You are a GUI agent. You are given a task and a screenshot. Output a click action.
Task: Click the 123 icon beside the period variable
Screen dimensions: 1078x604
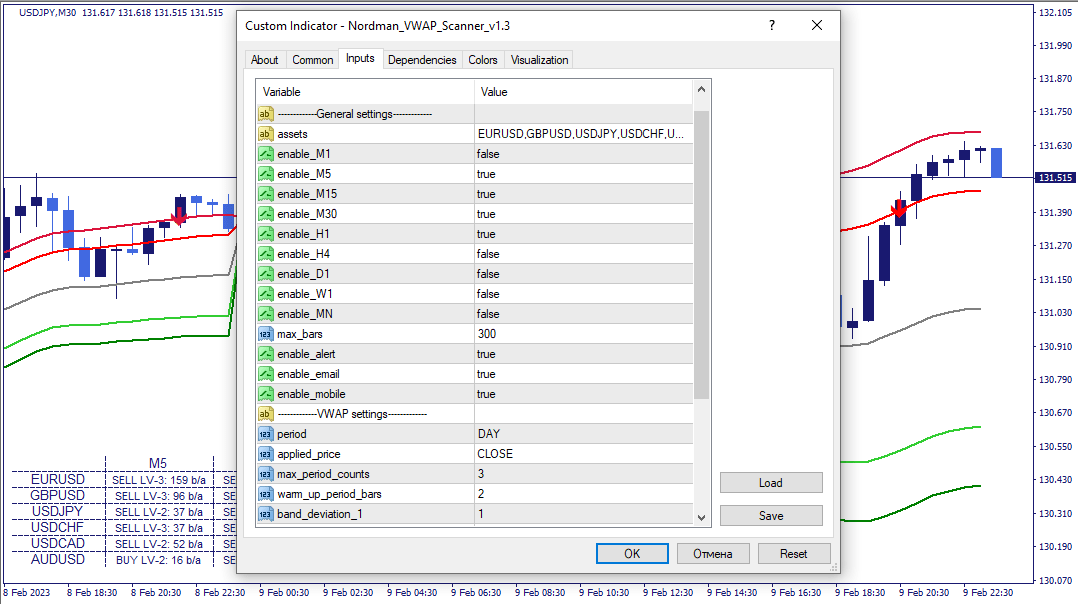pyautogui.click(x=265, y=433)
